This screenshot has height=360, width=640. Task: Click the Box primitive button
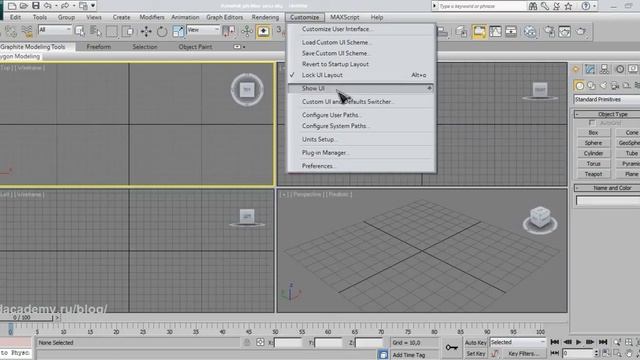tap(593, 133)
